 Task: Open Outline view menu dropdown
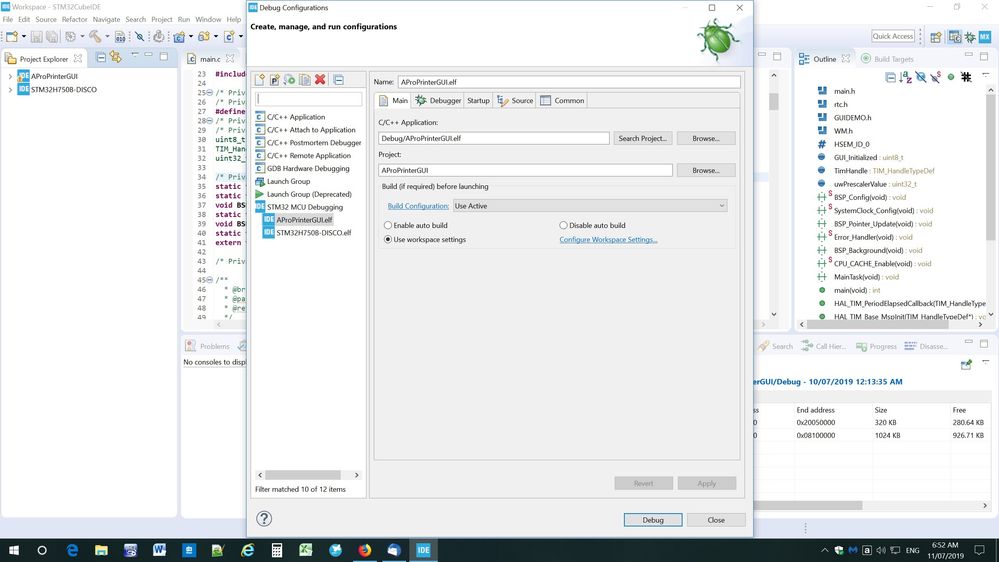click(985, 76)
